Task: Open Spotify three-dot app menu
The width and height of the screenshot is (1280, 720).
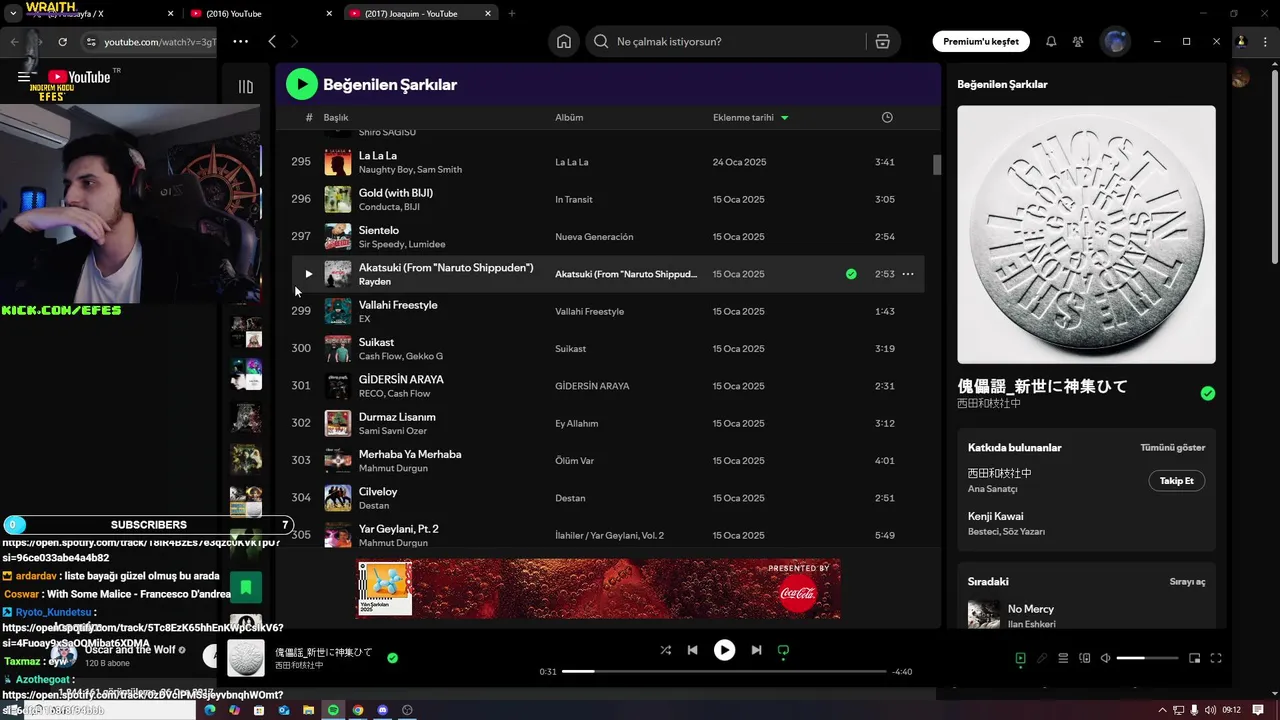Action: (x=240, y=41)
